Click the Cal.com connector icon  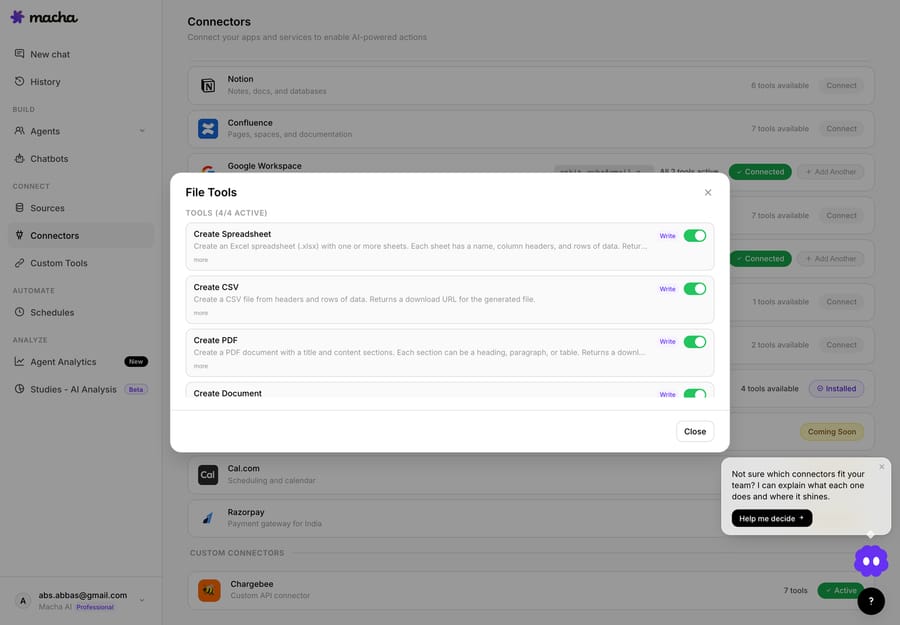point(208,475)
